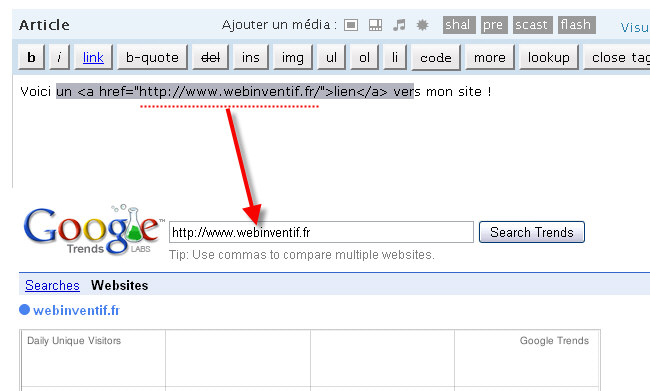Click the blue dot beside webinventif.fr
650x391 pixels.
click(x=24, y=310)
